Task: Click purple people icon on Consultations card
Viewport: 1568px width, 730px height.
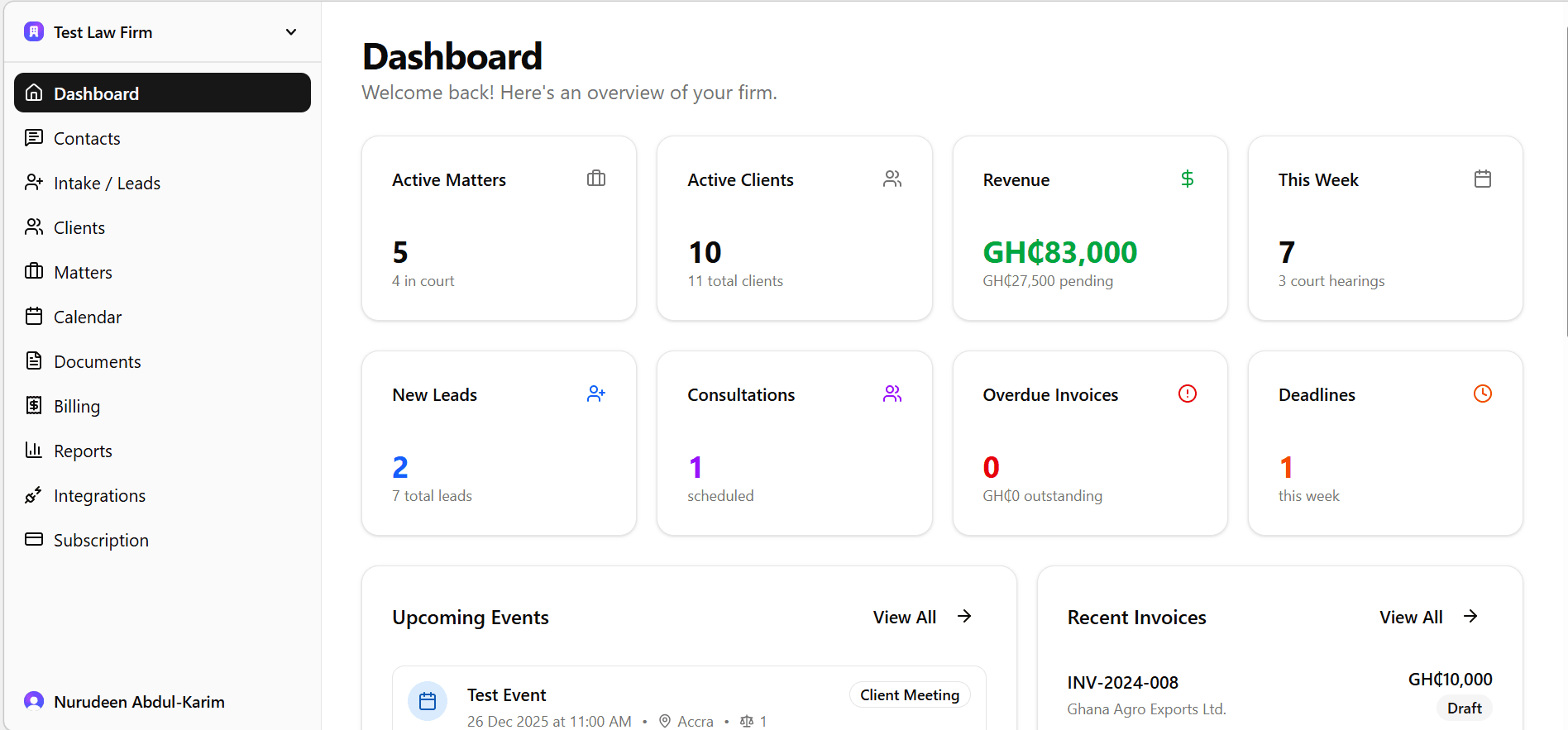Action: point(892,394)
